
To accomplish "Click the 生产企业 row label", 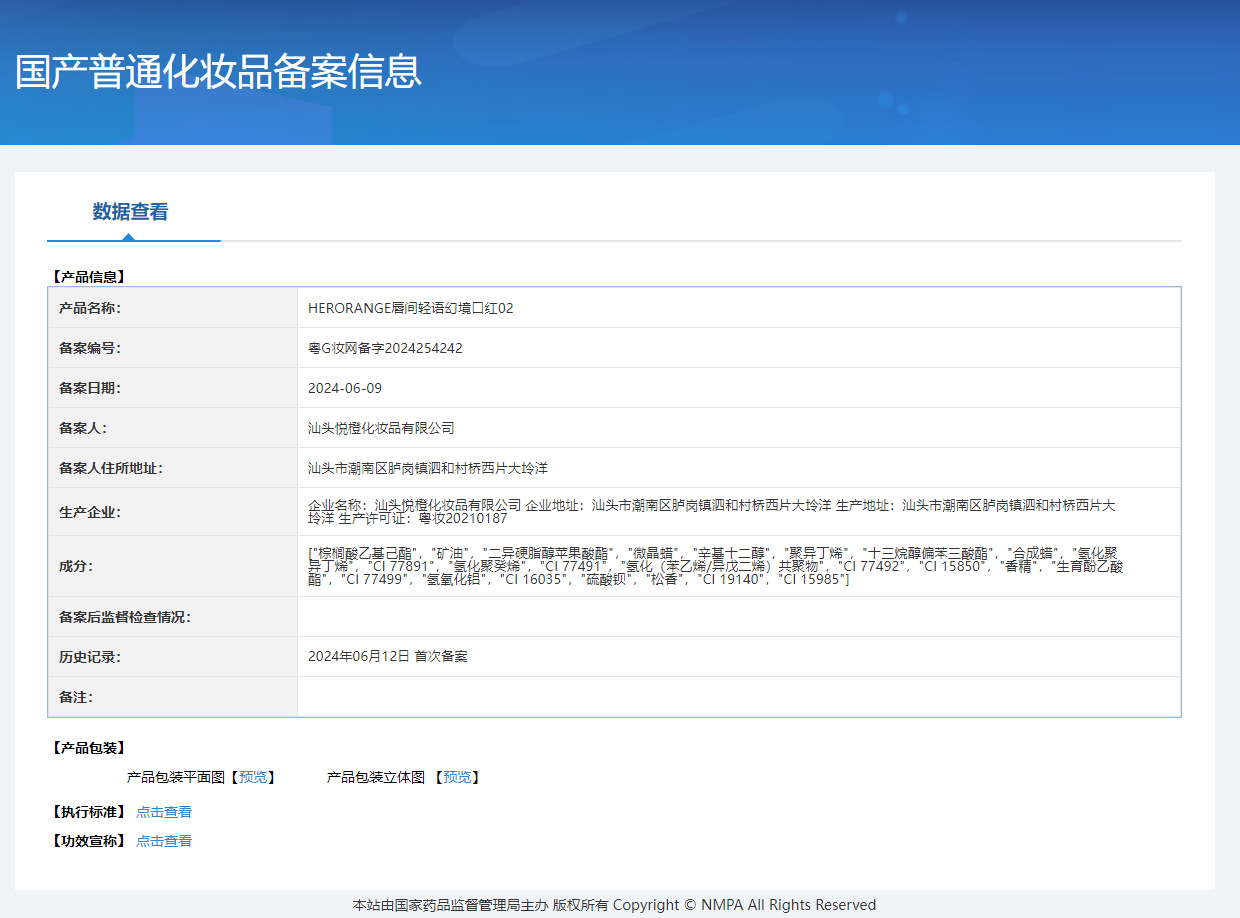I will point(90,512).
